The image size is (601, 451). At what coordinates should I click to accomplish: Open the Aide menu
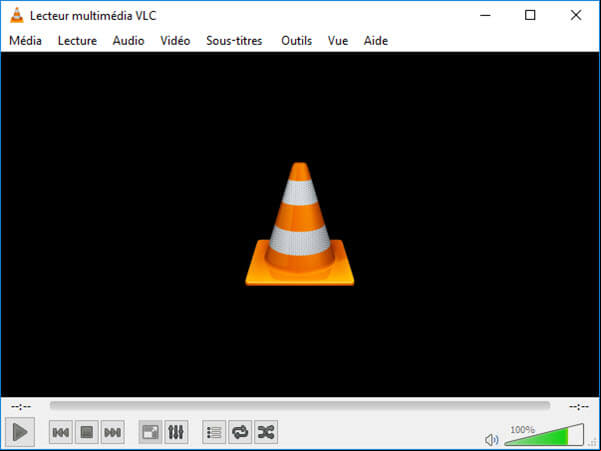pos(376,41)
